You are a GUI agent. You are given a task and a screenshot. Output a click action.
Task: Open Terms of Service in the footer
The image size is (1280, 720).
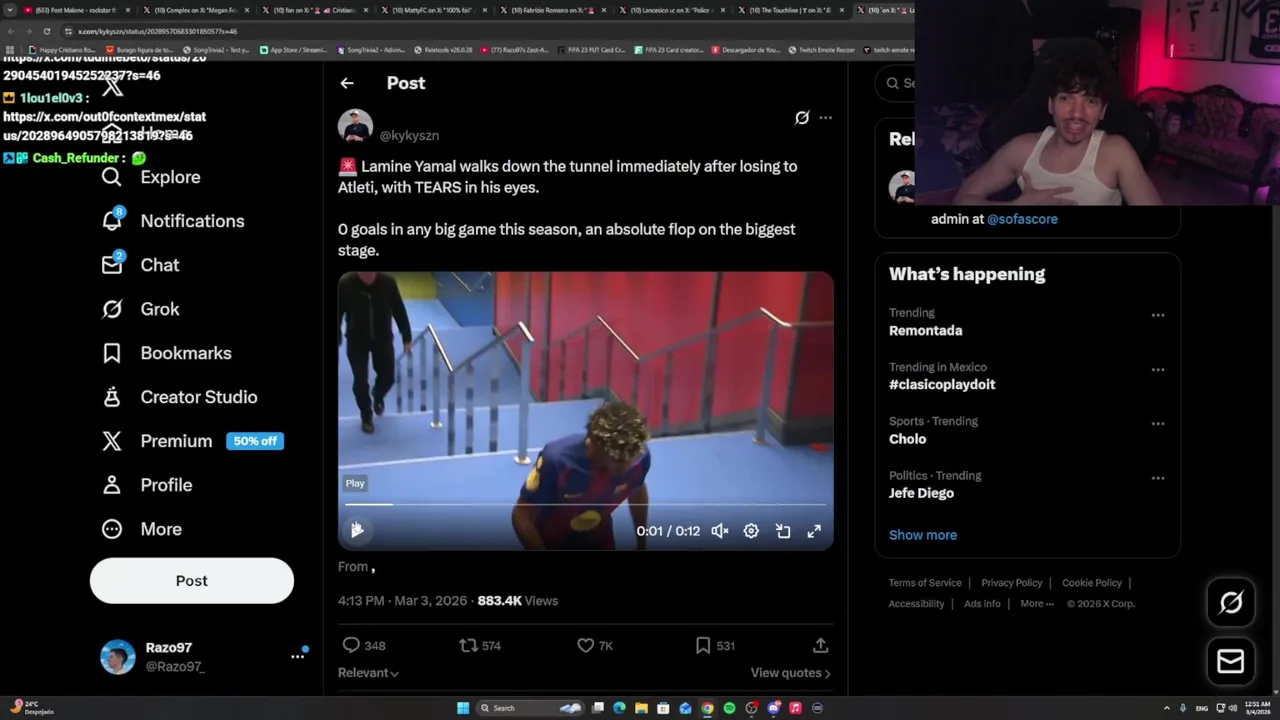(x=925, y=583)
